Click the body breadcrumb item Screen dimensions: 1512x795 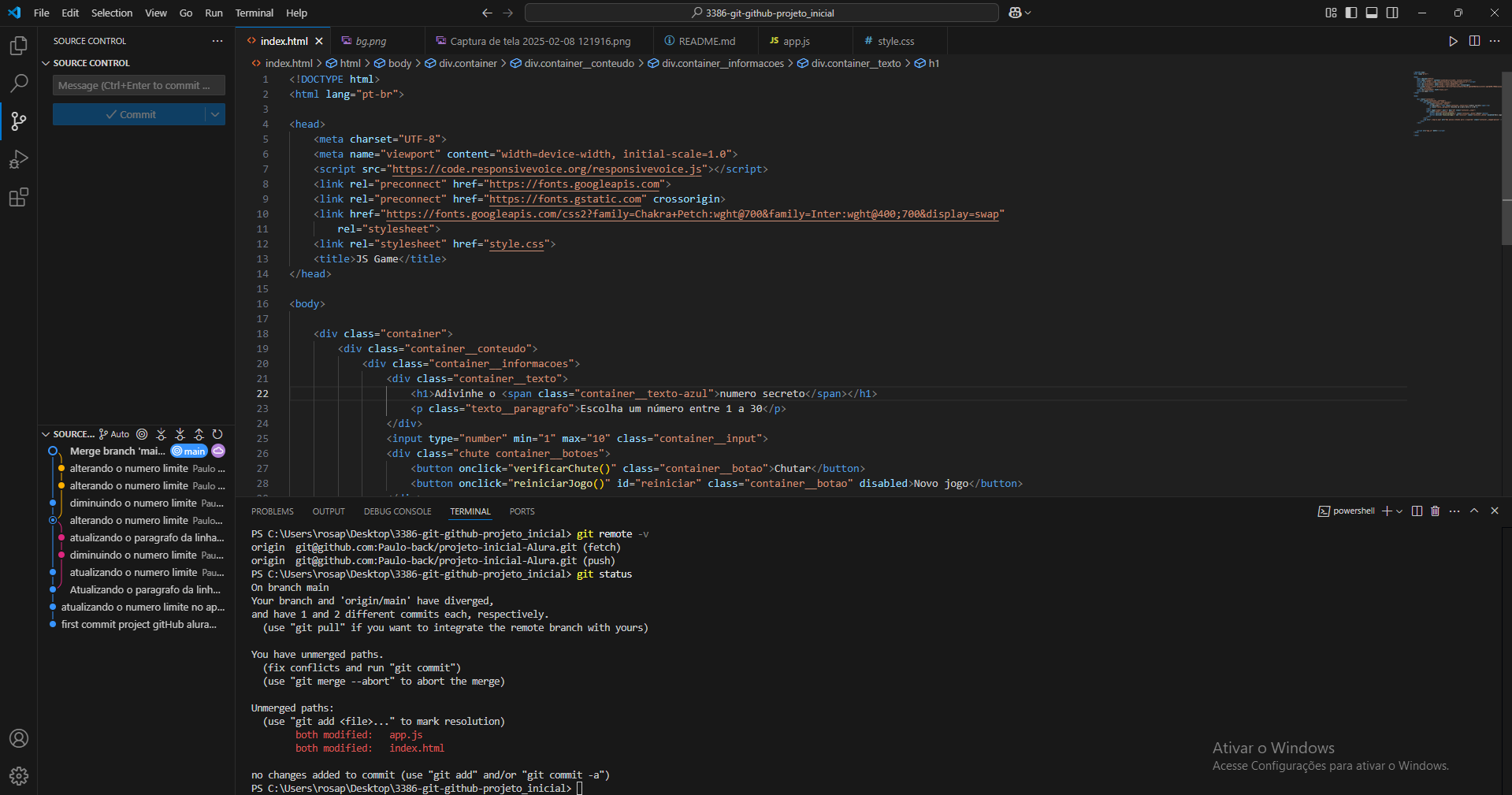392,63
